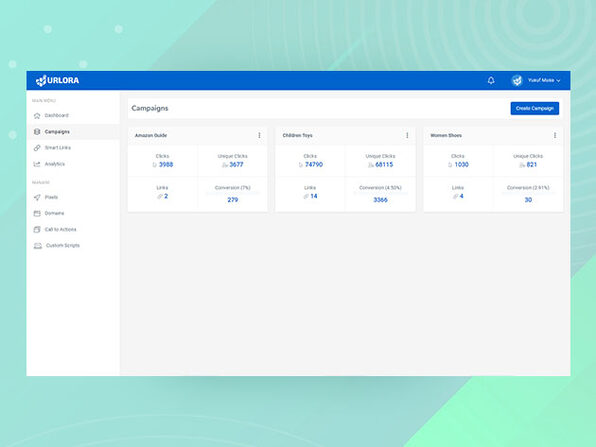
Task: Click link icon beside Amazon Guide links
Action: [x=160, y=197]
